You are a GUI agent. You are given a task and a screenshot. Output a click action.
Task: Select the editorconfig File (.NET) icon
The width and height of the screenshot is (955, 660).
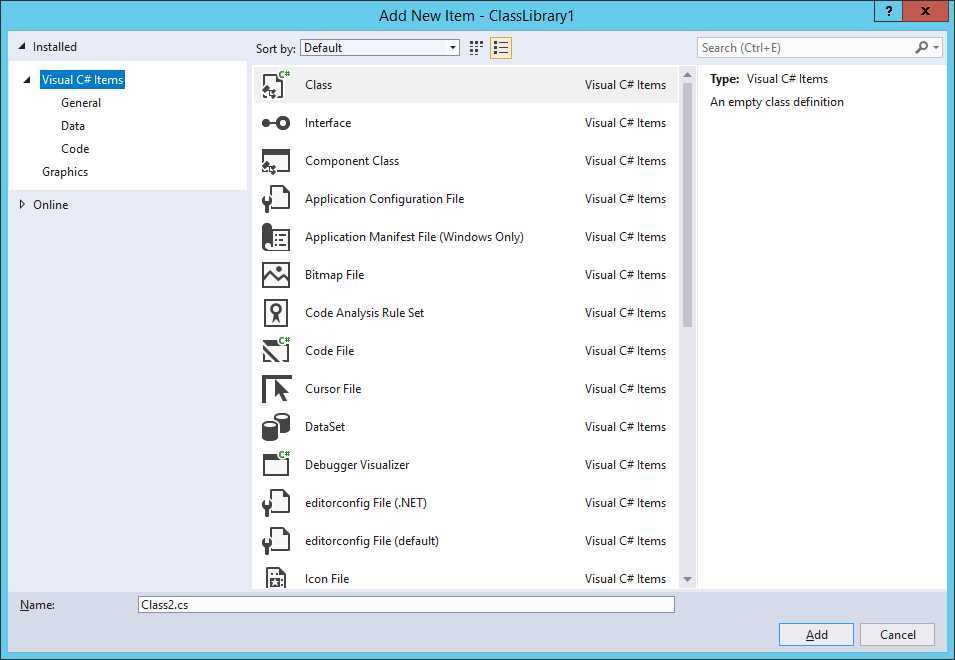276,503
